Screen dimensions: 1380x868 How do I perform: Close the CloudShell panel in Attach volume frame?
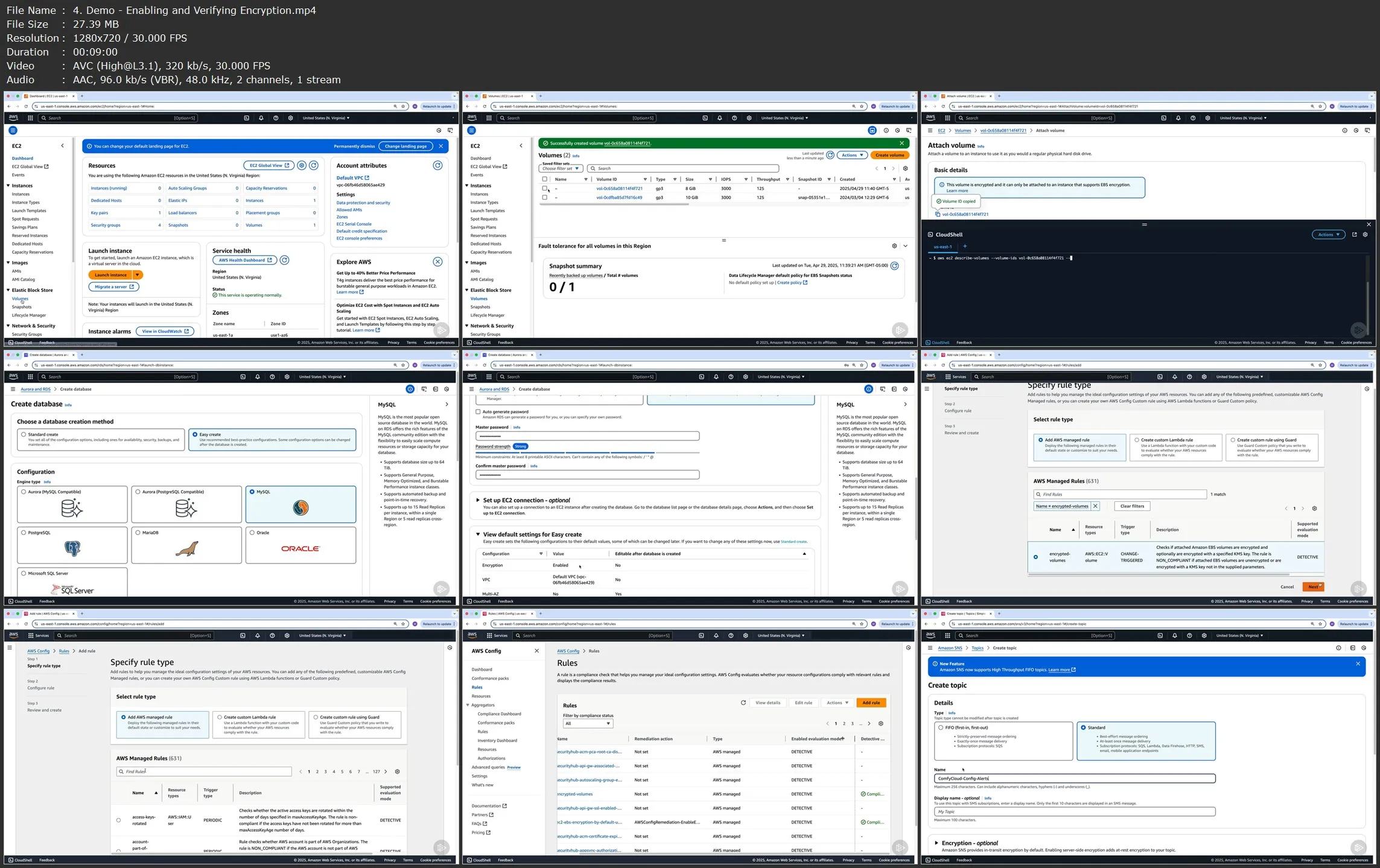(1369, 224)
